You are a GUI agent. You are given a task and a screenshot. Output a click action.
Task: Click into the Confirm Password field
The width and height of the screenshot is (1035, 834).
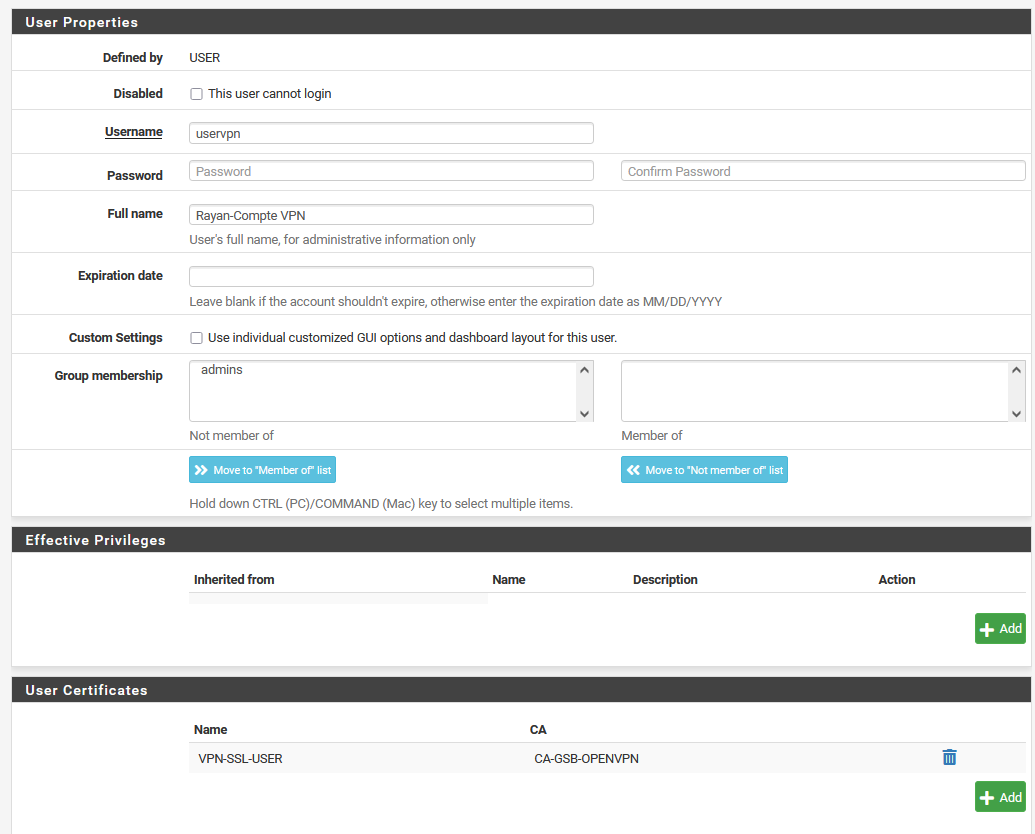point(822,170)
